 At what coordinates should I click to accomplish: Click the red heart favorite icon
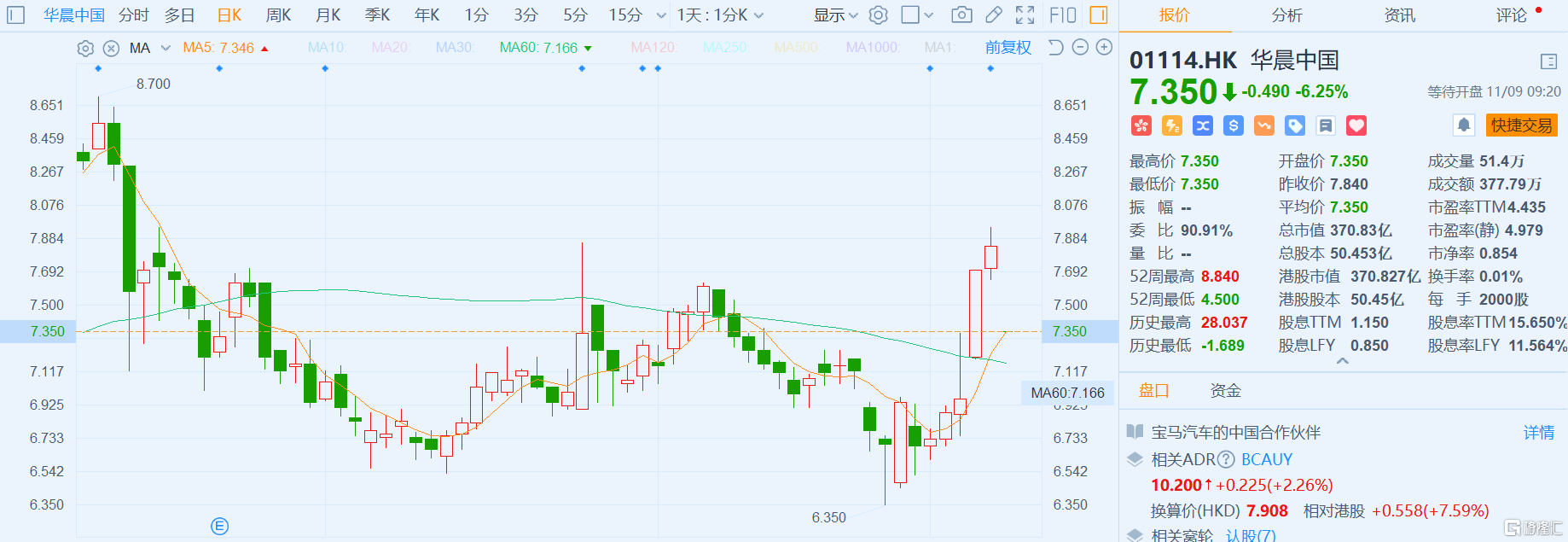point(1356,125)
